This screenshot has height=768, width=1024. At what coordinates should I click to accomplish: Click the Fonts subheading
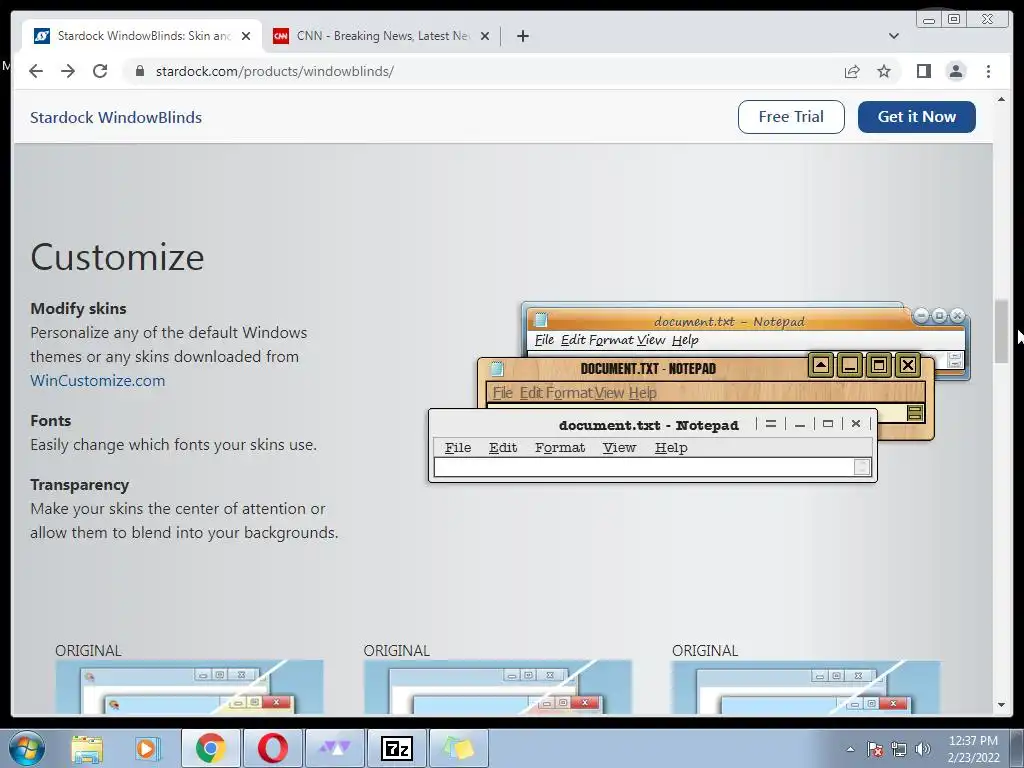pyautogui.click(x=51, y=421)
